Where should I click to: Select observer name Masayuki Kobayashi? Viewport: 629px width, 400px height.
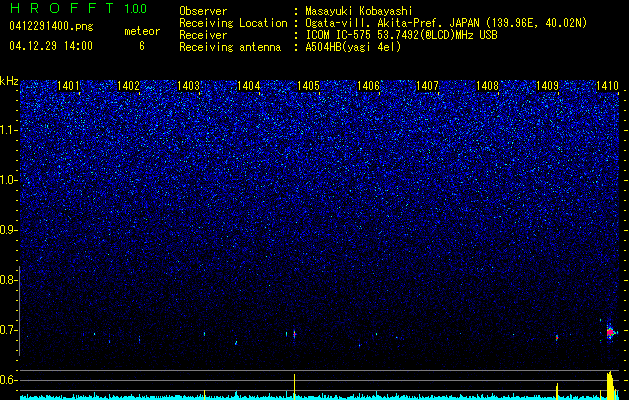[x=359, y=11]
